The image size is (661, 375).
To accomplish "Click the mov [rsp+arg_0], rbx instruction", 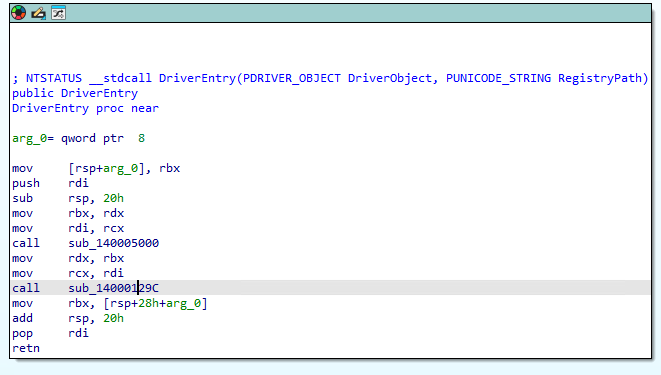I will click(x=96, y=168).
